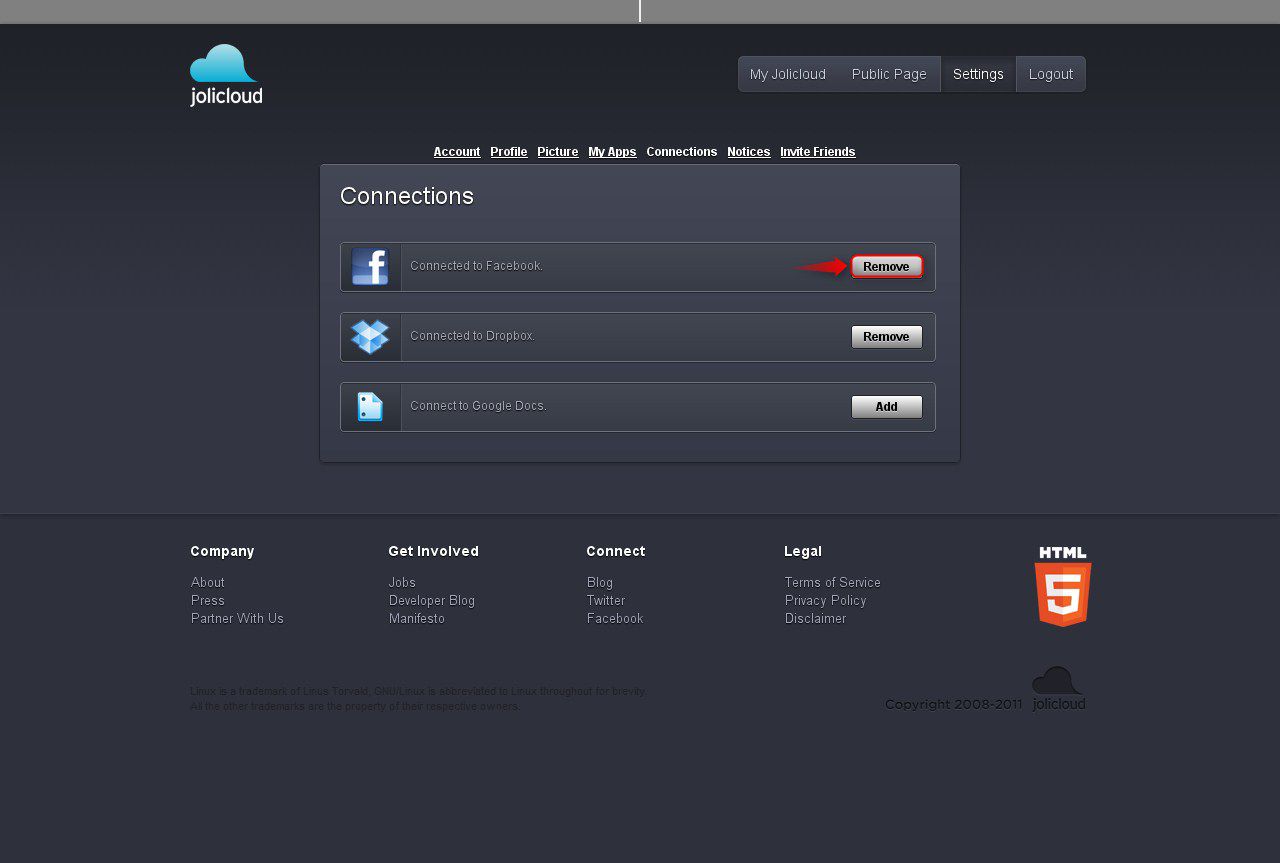Open the Terms of Service link
Viewport: 1280px width, 863px height.
point(832,582)
